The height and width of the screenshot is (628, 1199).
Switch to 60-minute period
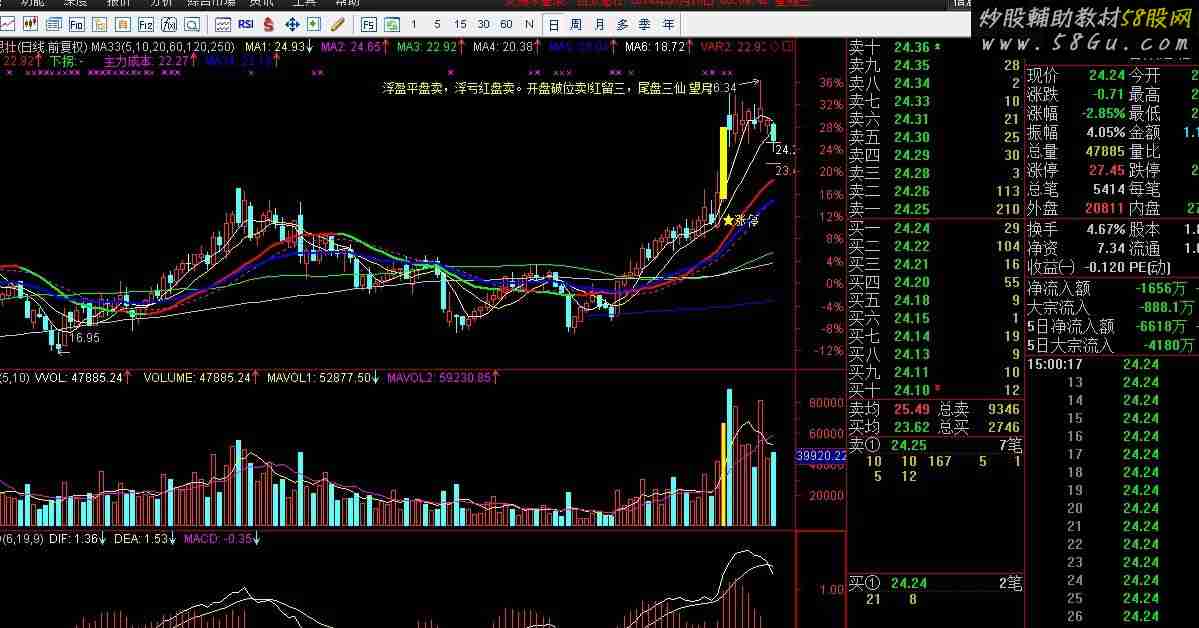(x=506, y=24)
